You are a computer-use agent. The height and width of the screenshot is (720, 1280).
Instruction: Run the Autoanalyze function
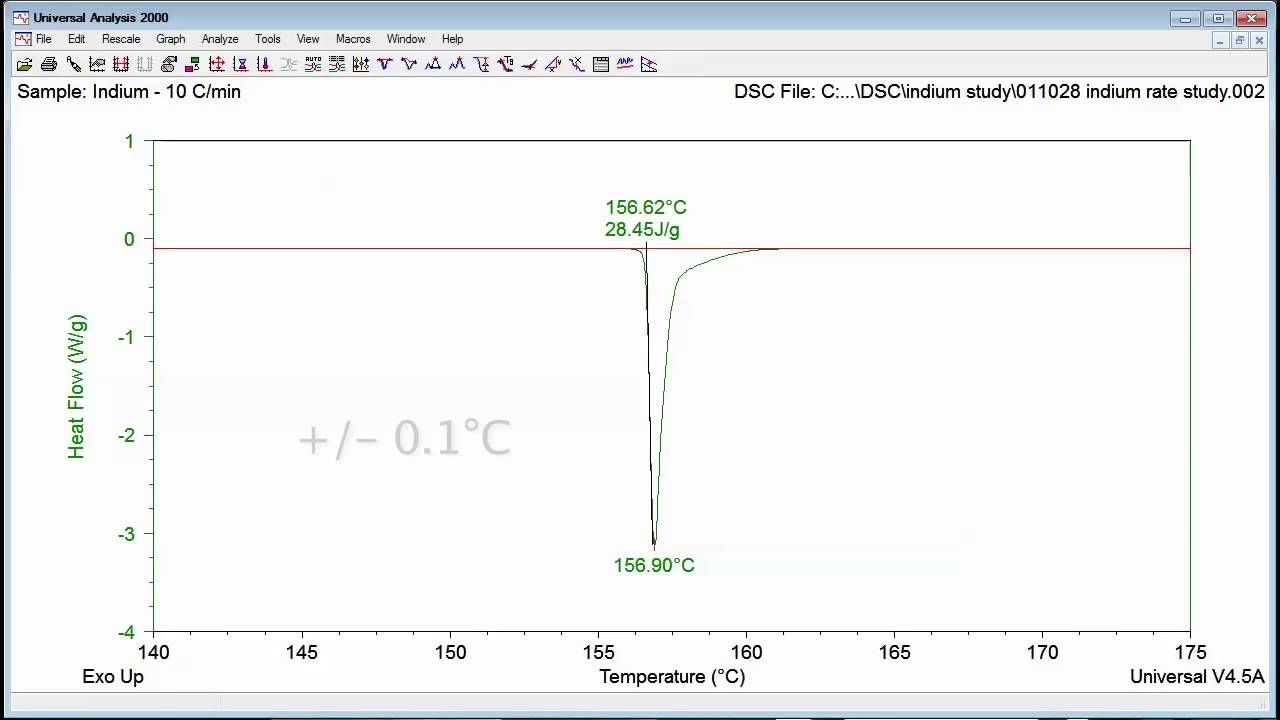click(313, 64)
